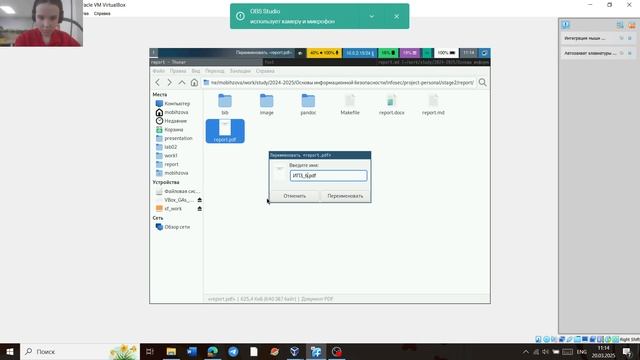The height and width of the screenshot is (360, 640).
Task: Open Компьютер in the places sidebar
Action: pyautogui.click(x=176, y=104)
